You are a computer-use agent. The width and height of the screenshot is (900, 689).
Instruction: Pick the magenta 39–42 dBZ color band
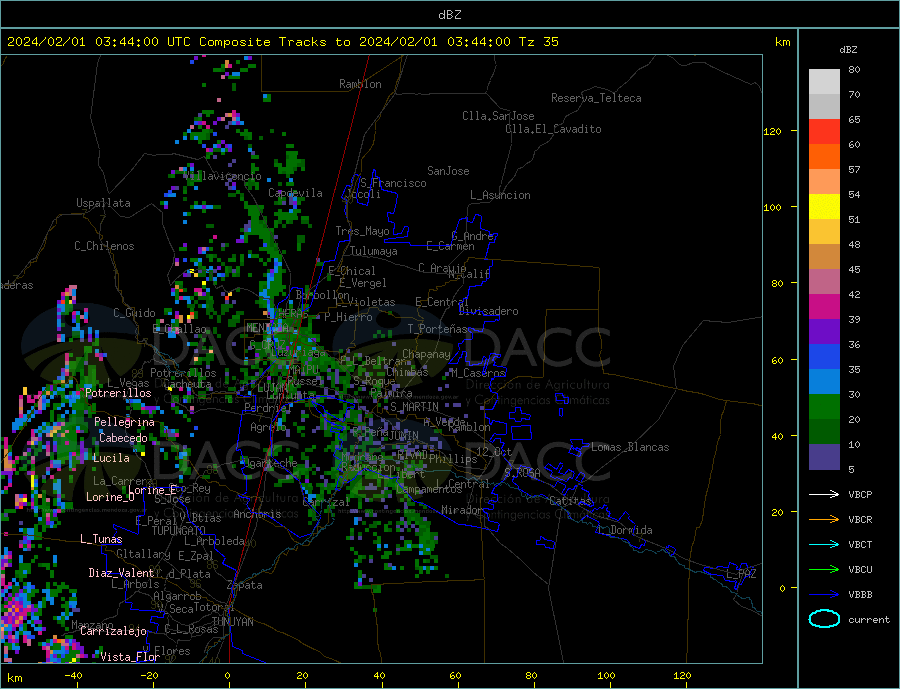tap(824, 307)
